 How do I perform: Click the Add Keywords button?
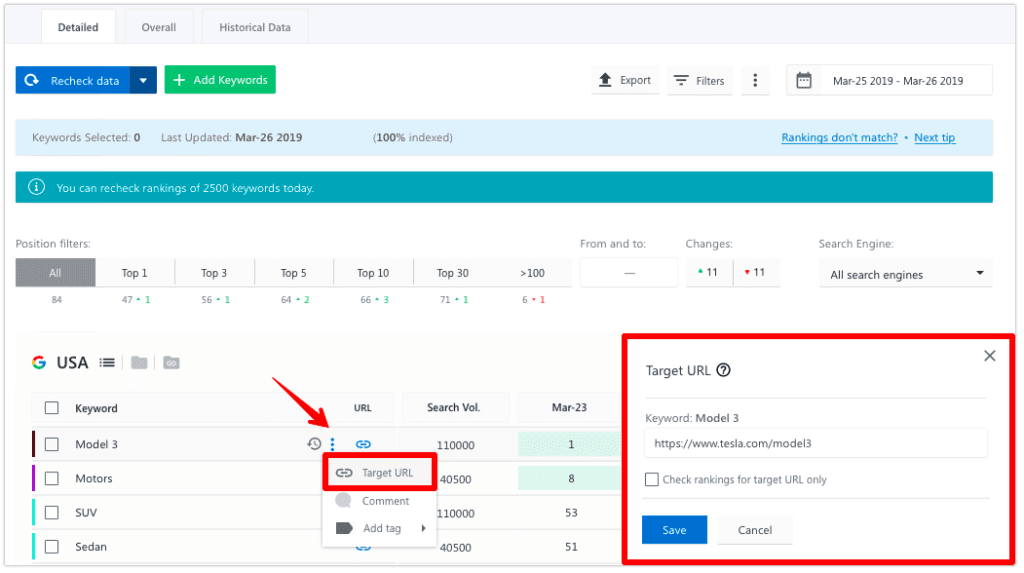pos(220,80)
